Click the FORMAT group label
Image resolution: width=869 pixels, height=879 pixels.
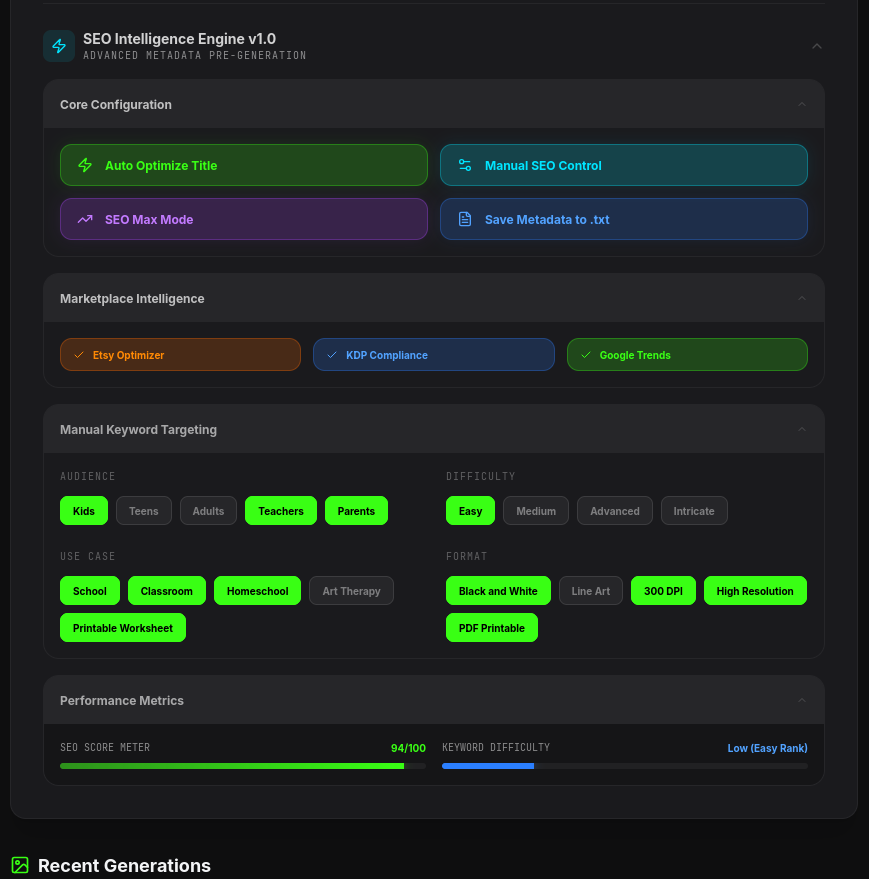[x=466, y=556]
